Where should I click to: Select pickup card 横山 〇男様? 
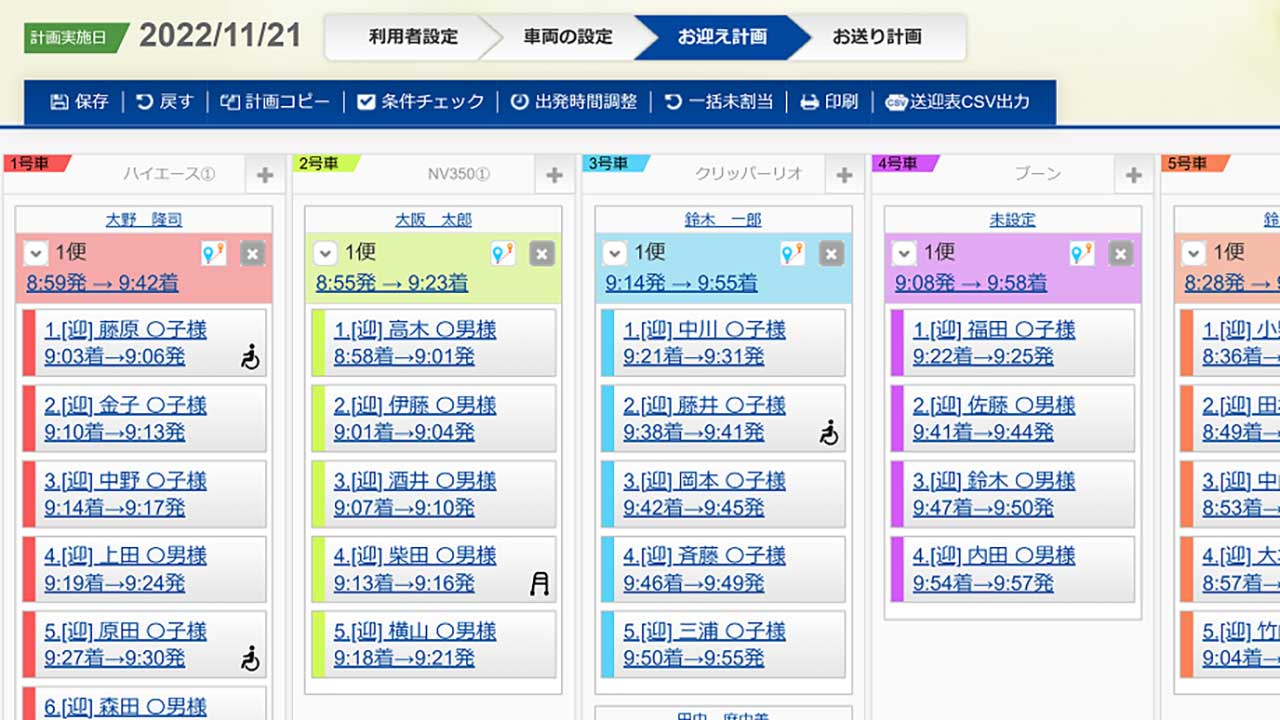point(434,645)
